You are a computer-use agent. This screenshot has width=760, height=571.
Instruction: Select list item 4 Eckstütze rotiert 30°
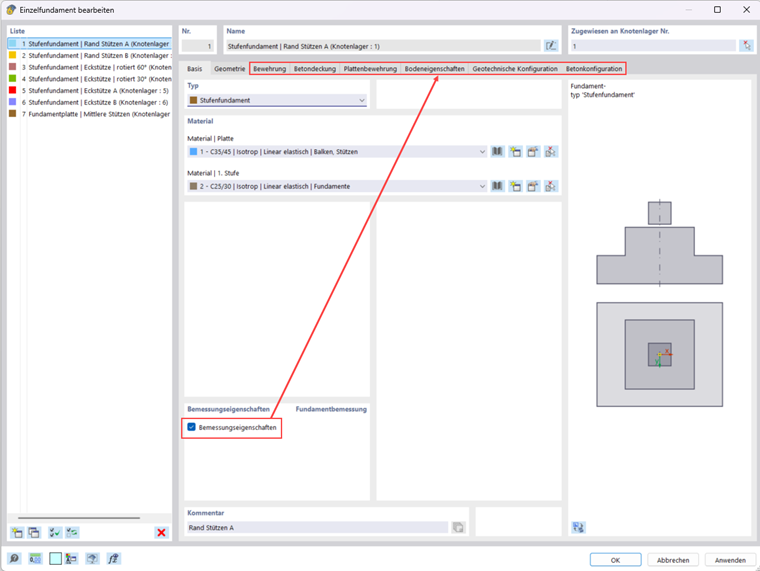[x=90, y=79]
